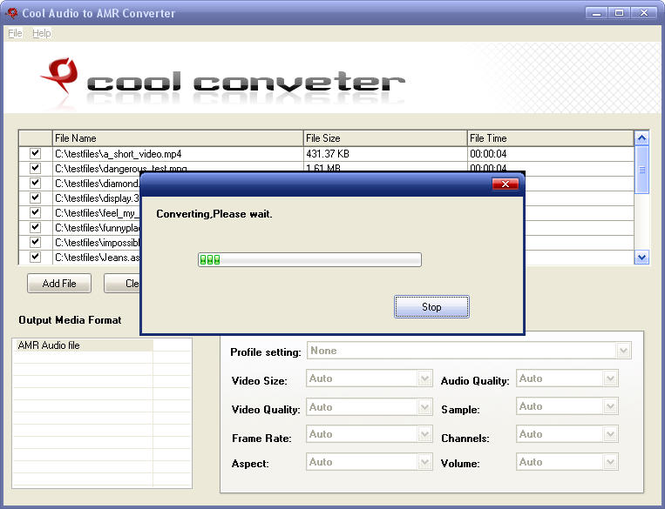
Task: Select the a_short_video.mp4 file name
Action: tap(118, 154)
